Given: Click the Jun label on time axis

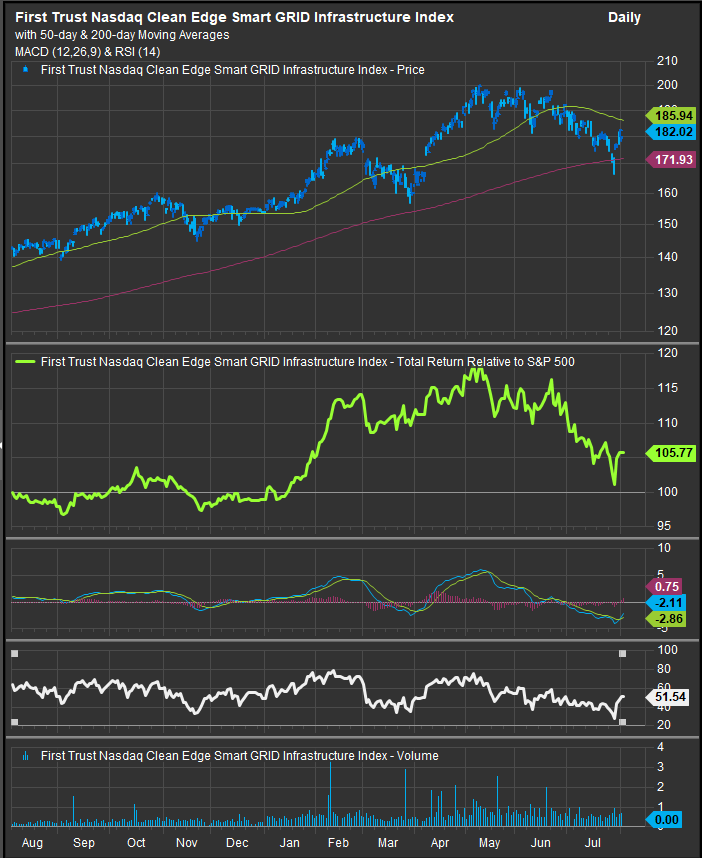Looking at the screenshot, I should (541, 843).
